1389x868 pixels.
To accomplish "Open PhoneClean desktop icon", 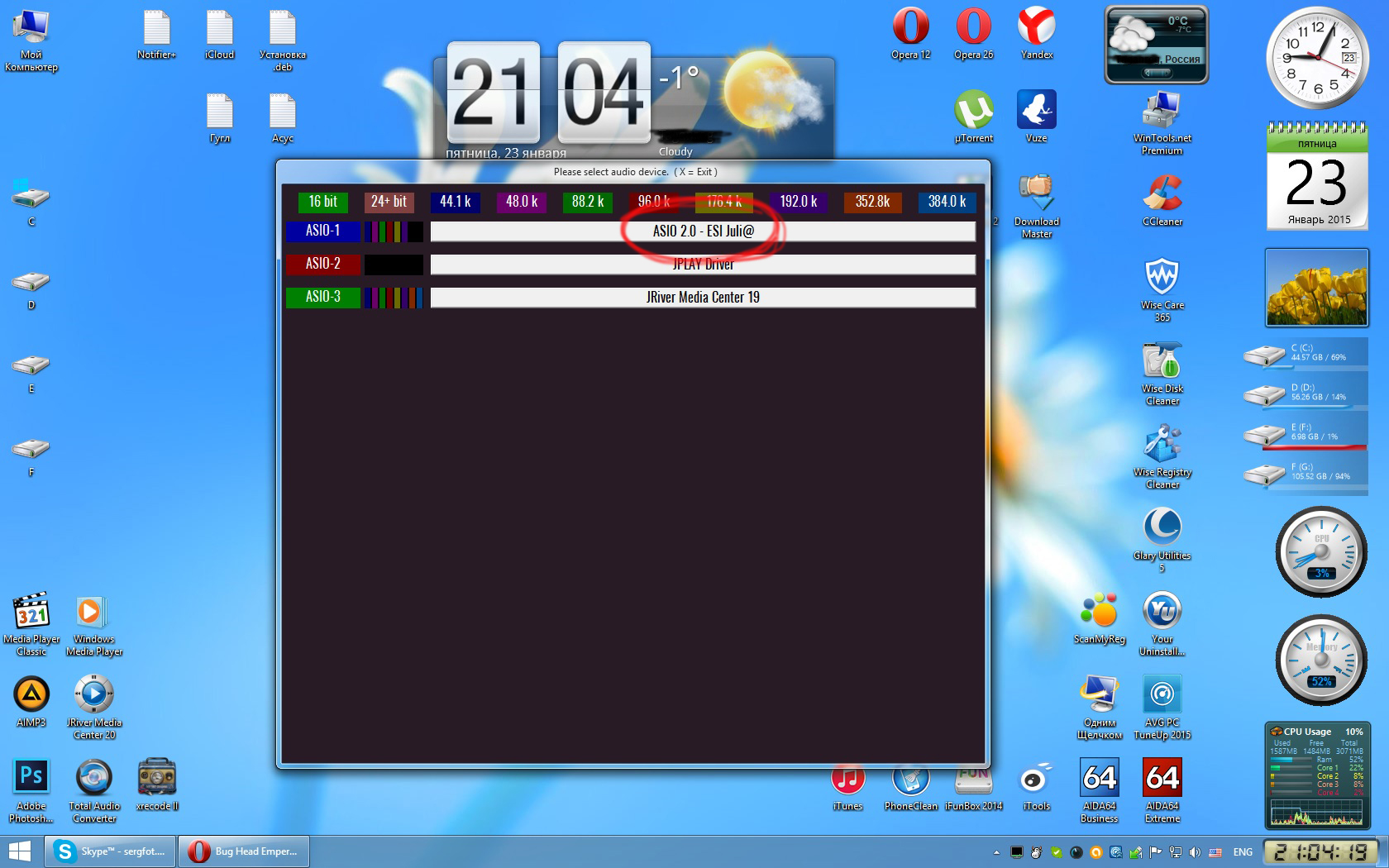I will (910, 785).
